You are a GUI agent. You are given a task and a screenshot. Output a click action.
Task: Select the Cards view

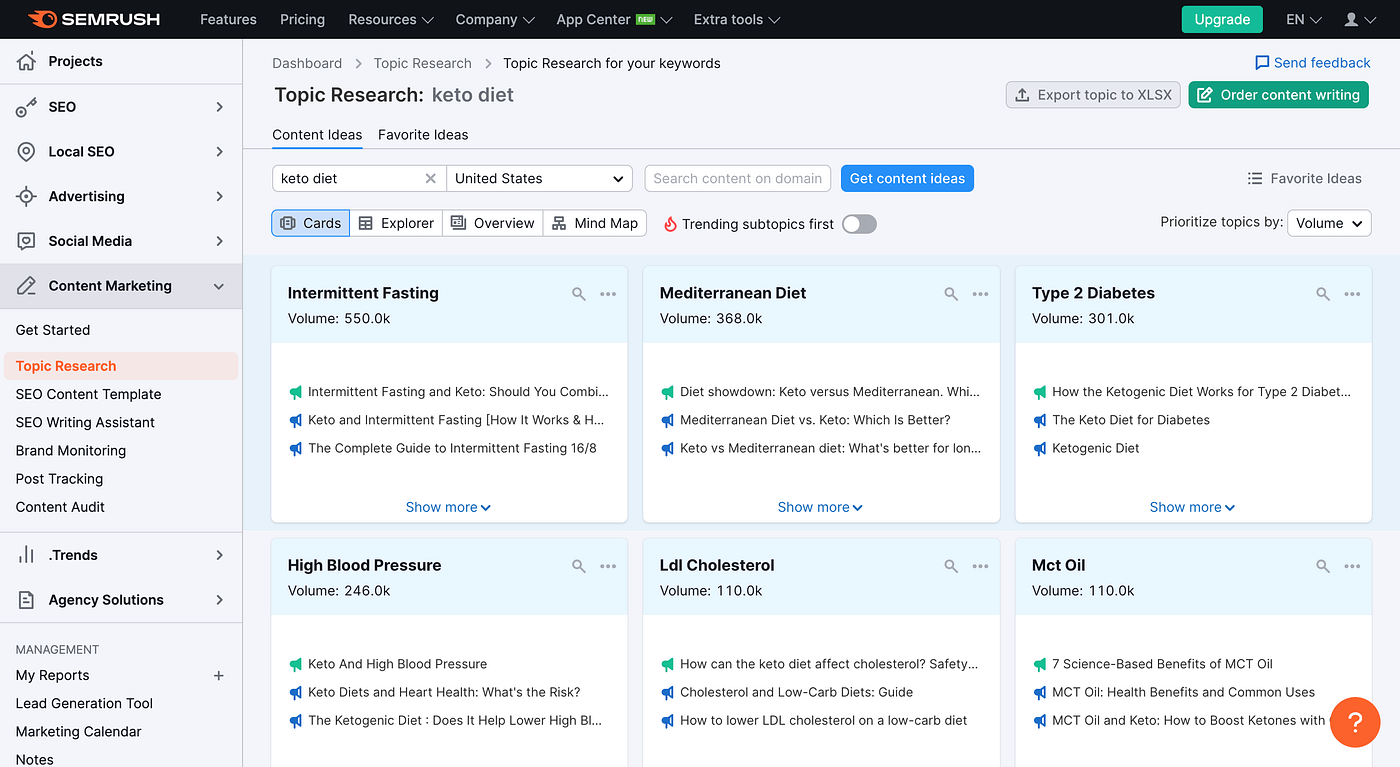click(311, 223)
